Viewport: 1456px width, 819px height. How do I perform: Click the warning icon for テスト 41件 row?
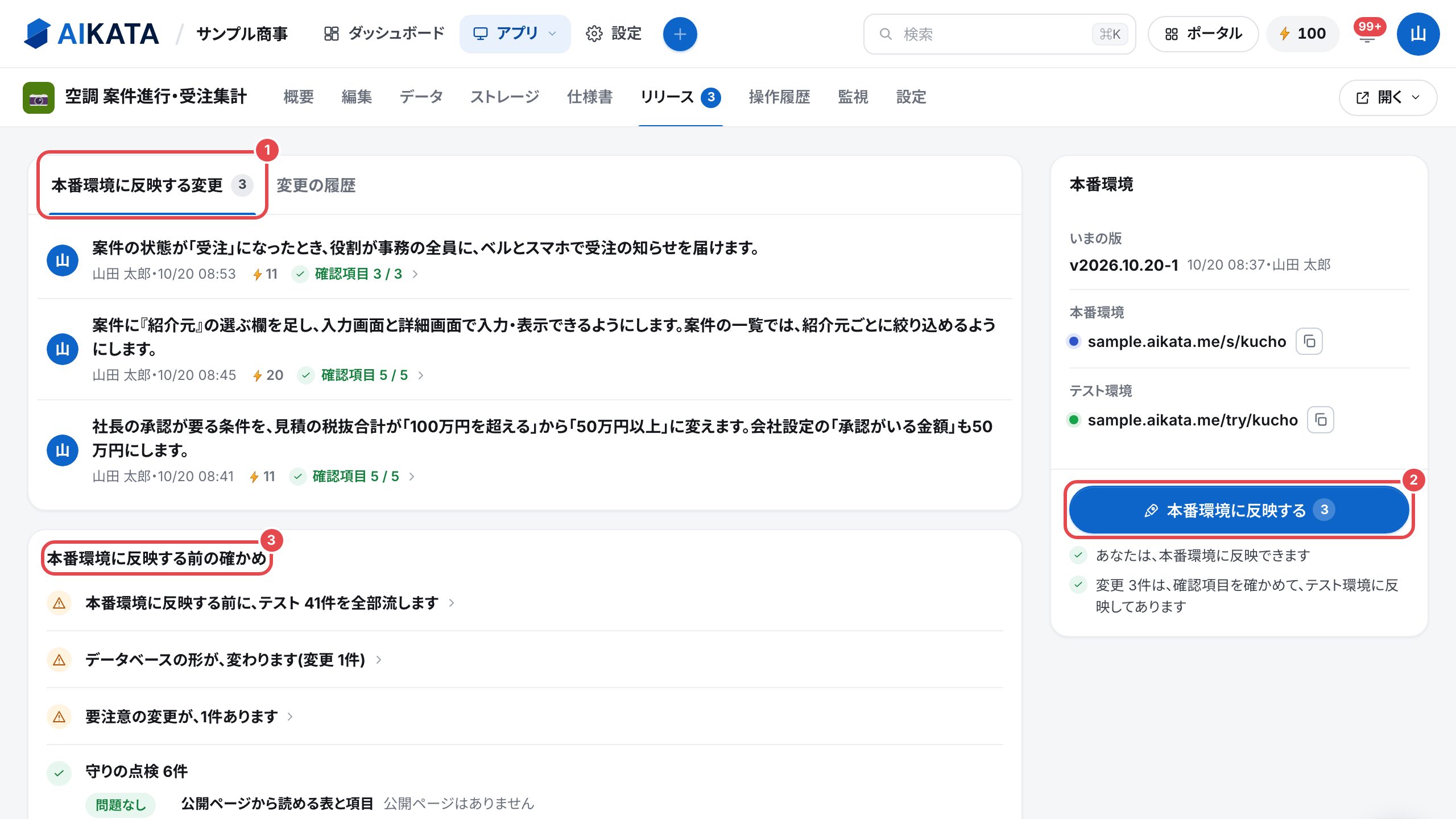pyautogui.click(x=59, y=603)
